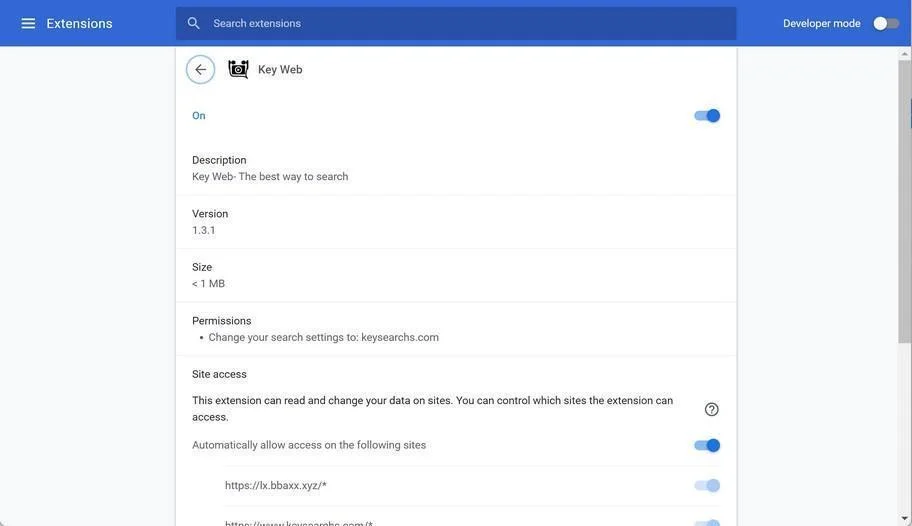Click the https://lx.bbaxx.xyz/* site entry
Screen dimensions: 912x526
(276, 485)
